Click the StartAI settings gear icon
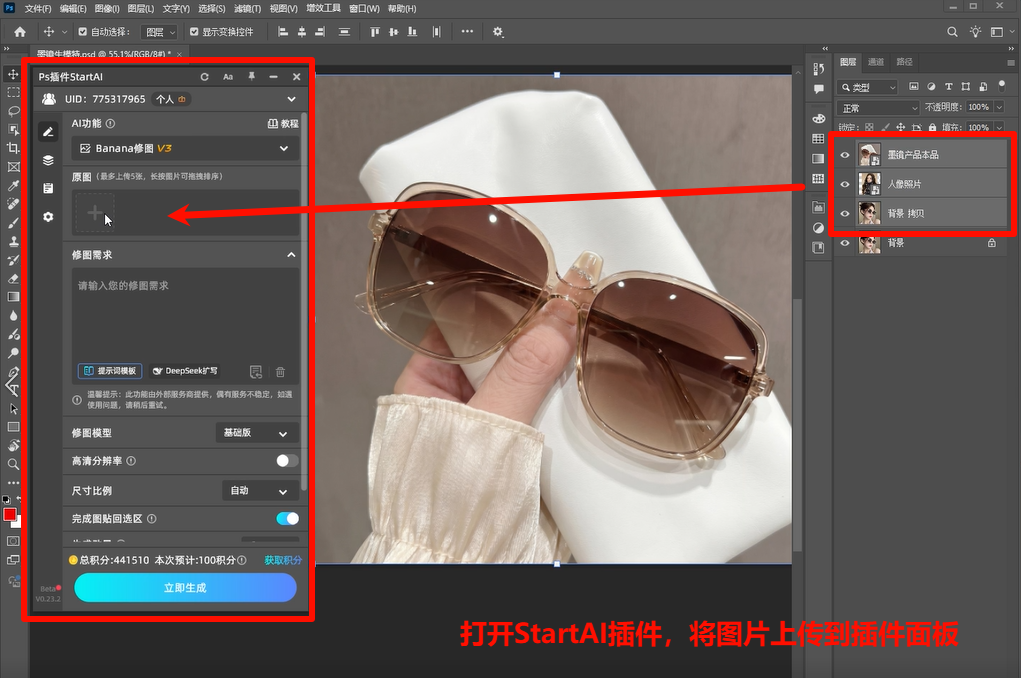This screenshot has width=1021, height=678. click(x=47, y=217)
